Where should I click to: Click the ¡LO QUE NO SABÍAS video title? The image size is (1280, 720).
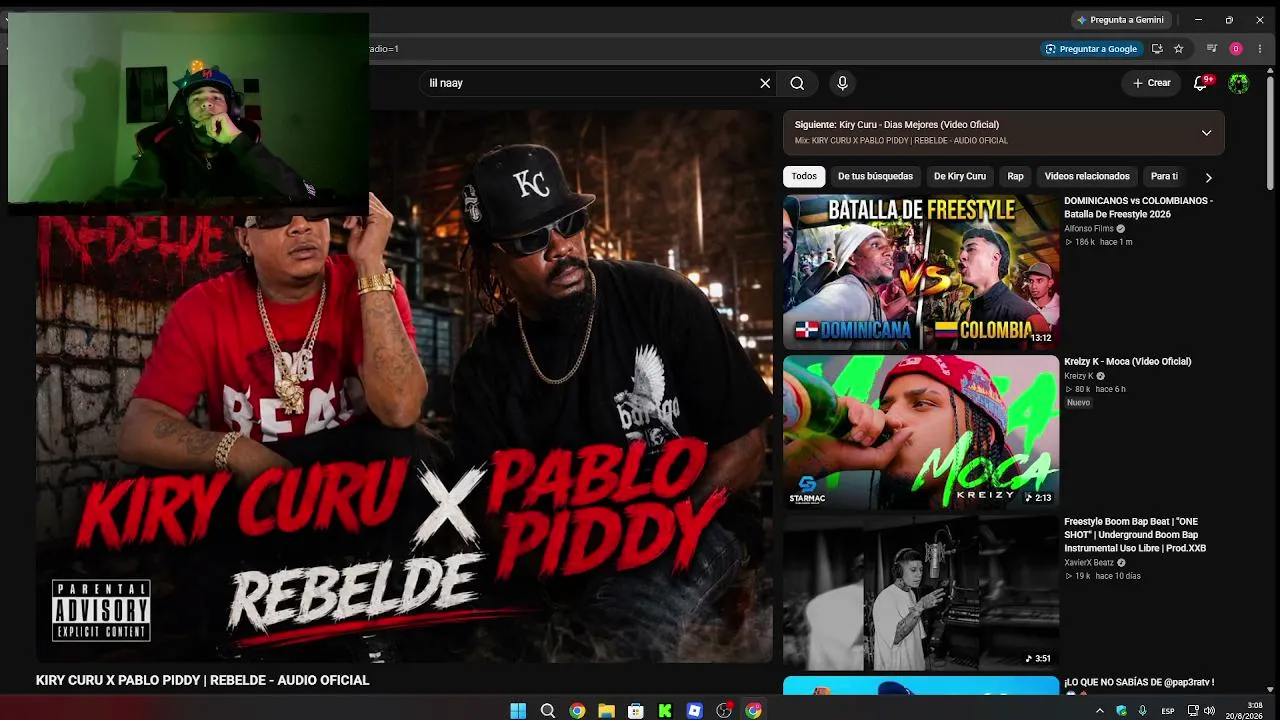pos(1139,682)
